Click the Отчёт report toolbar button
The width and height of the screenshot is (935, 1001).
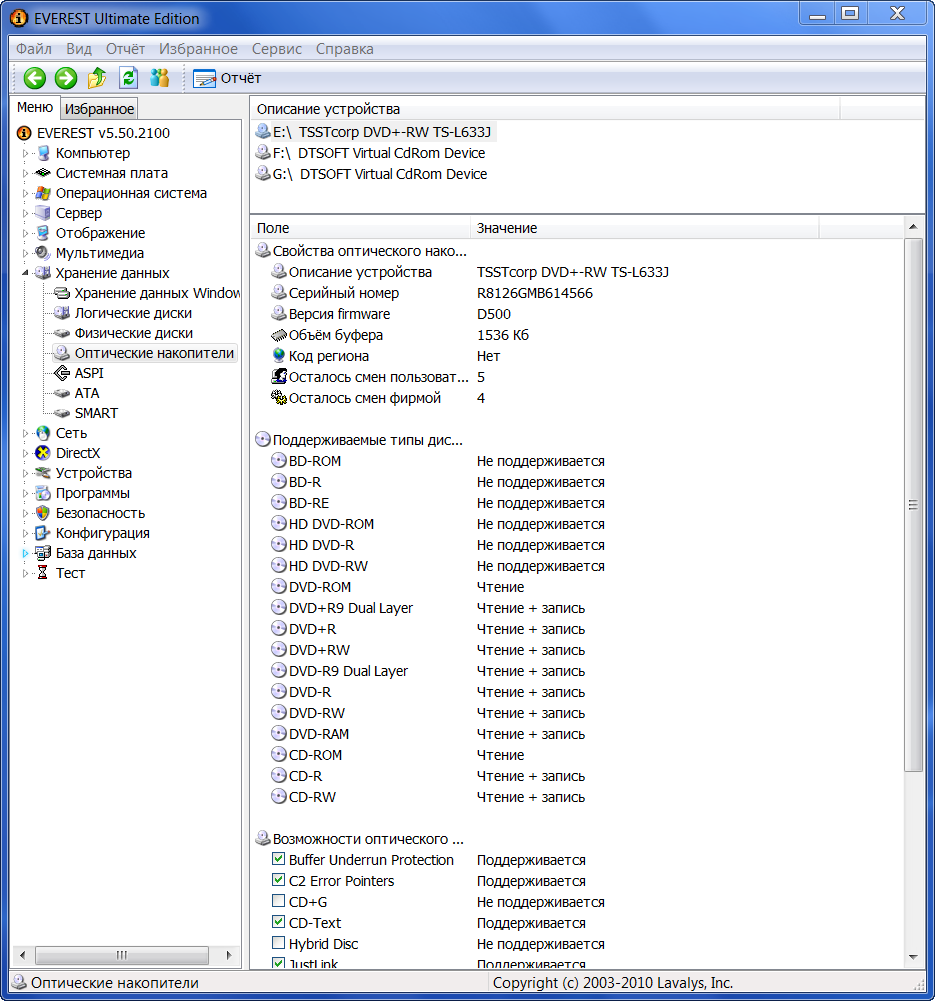click(x=227, y=79)
